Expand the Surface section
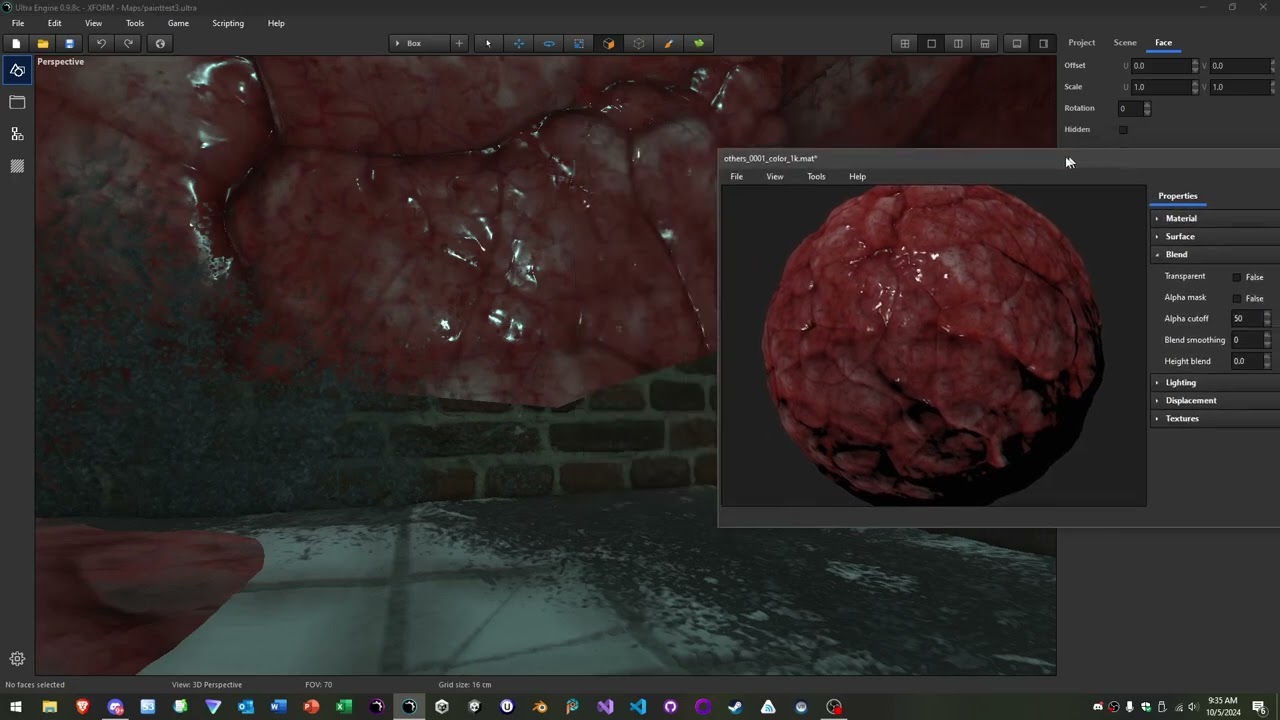This screenshot has width=1280, height=720. (x=1214, y=236)
